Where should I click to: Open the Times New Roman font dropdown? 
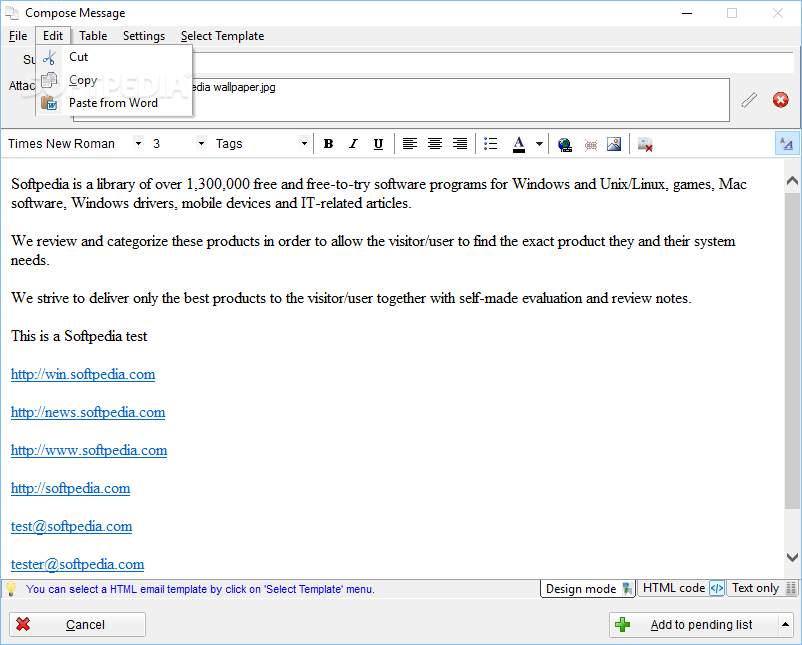(x=138, y=144)
